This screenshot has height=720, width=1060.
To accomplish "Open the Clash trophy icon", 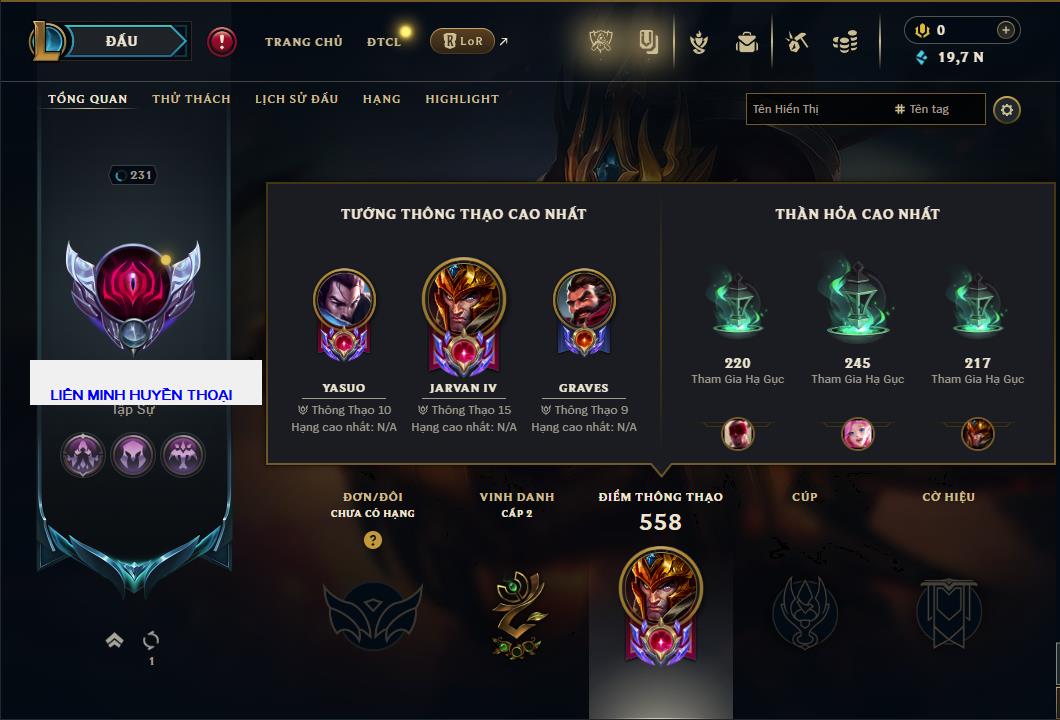I will point(600,42).
